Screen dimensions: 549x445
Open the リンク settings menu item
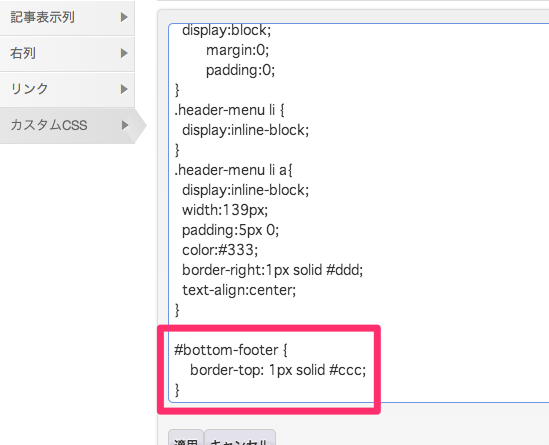(x=67, y=89)
